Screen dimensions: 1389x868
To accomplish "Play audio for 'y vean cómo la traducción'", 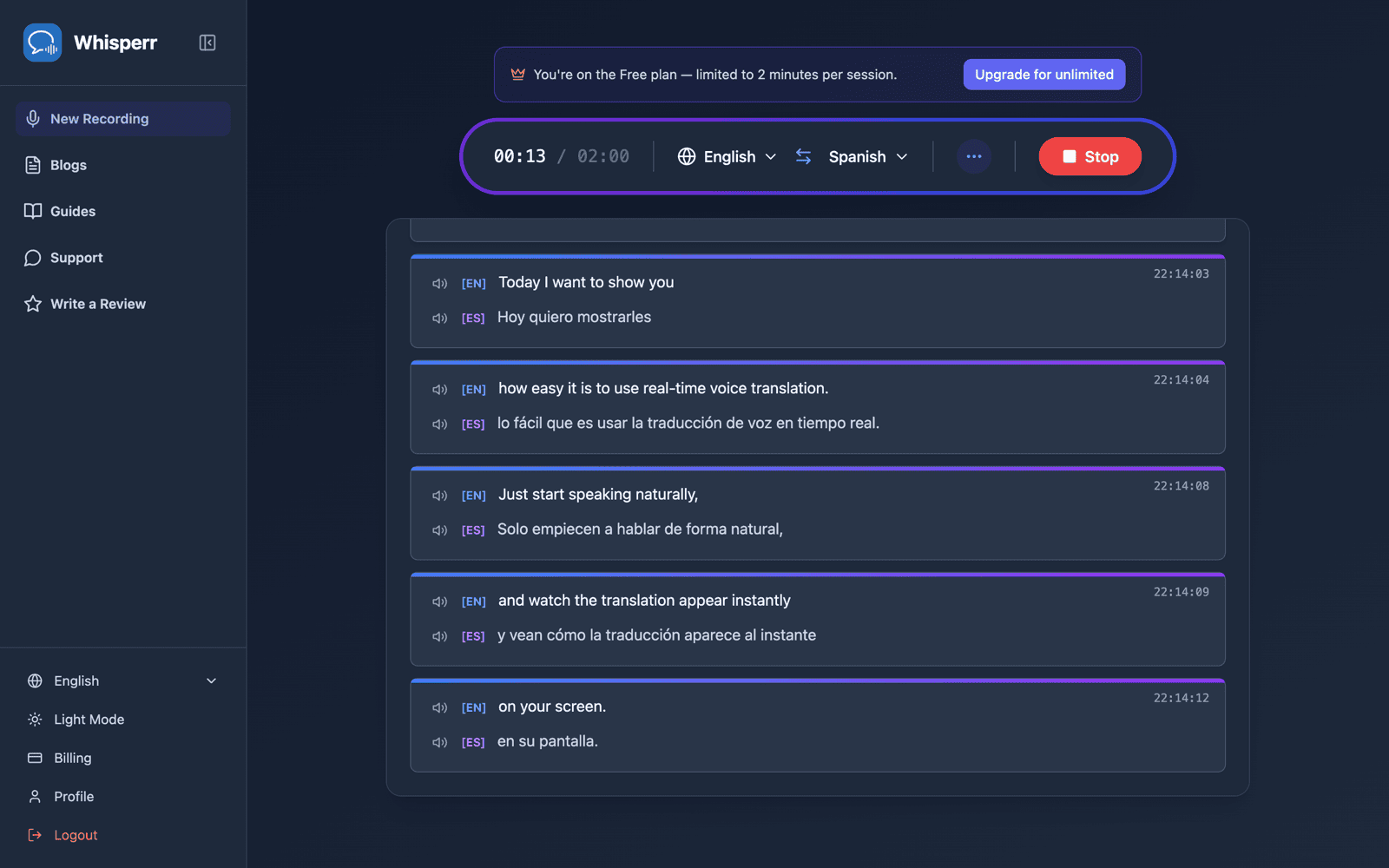I will tap(439, 636).
